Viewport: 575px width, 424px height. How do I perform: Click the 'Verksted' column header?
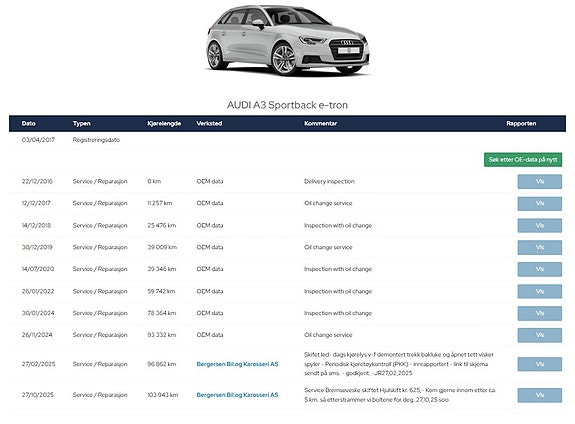click(209, 124)
